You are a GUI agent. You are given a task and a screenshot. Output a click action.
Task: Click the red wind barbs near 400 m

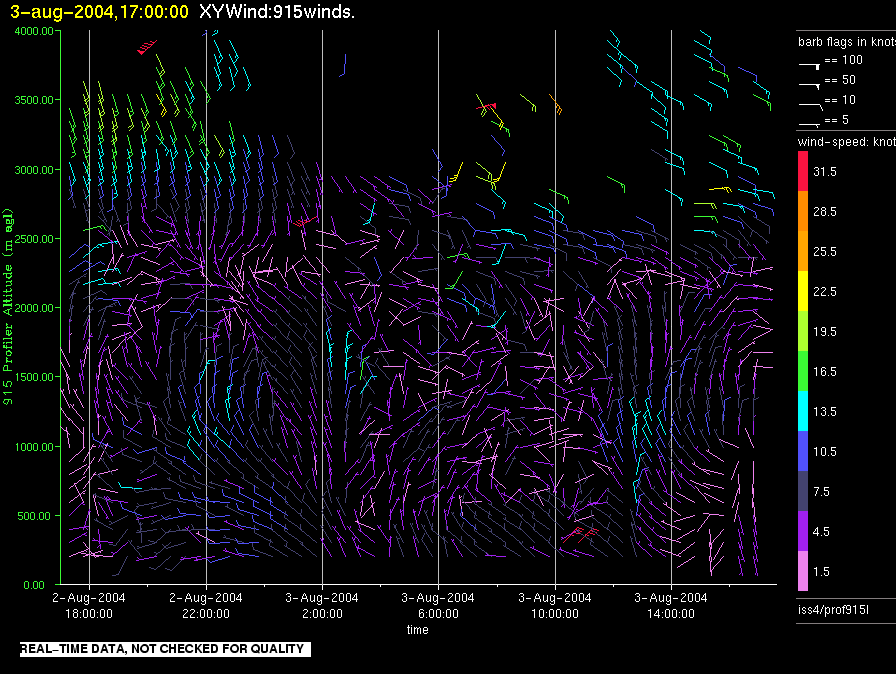[x=580, y=535]
